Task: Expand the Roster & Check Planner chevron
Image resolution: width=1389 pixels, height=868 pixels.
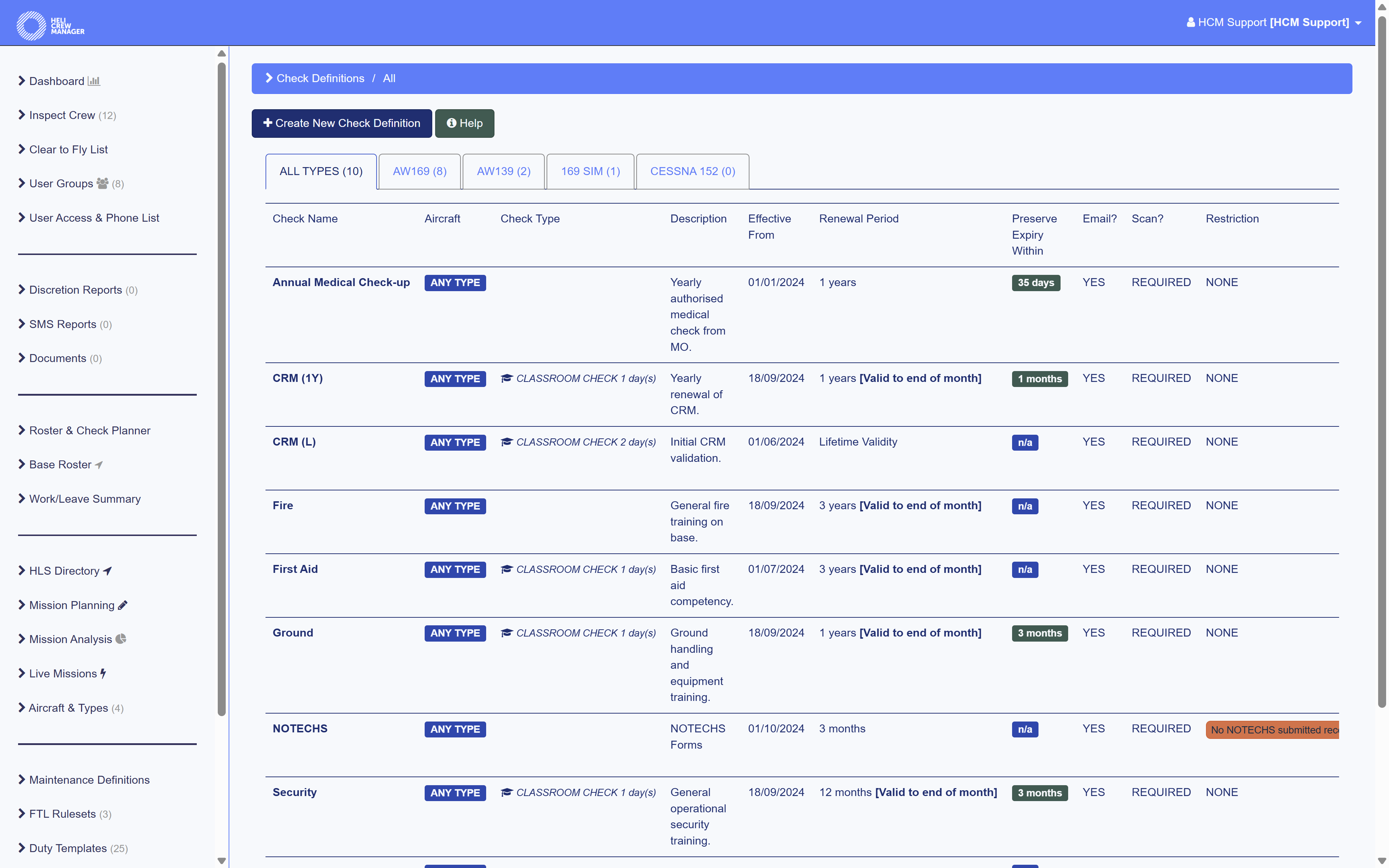Action: (22, 430)
